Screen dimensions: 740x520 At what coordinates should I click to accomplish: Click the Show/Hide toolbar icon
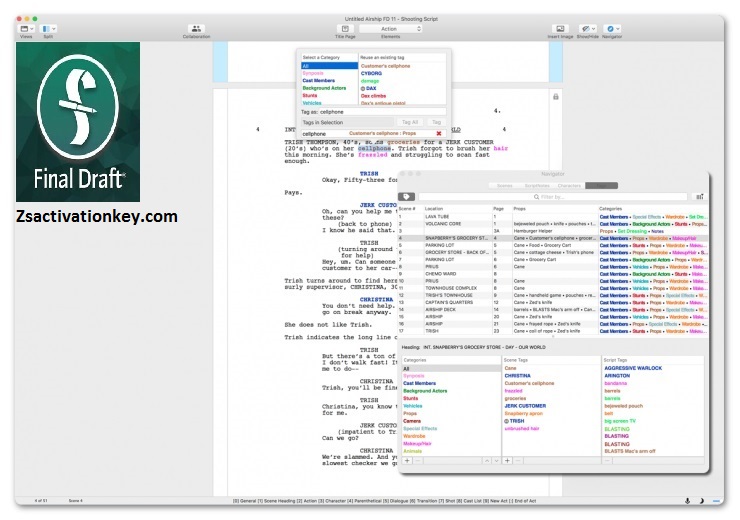pyautogui.click(x=585, y=29)
